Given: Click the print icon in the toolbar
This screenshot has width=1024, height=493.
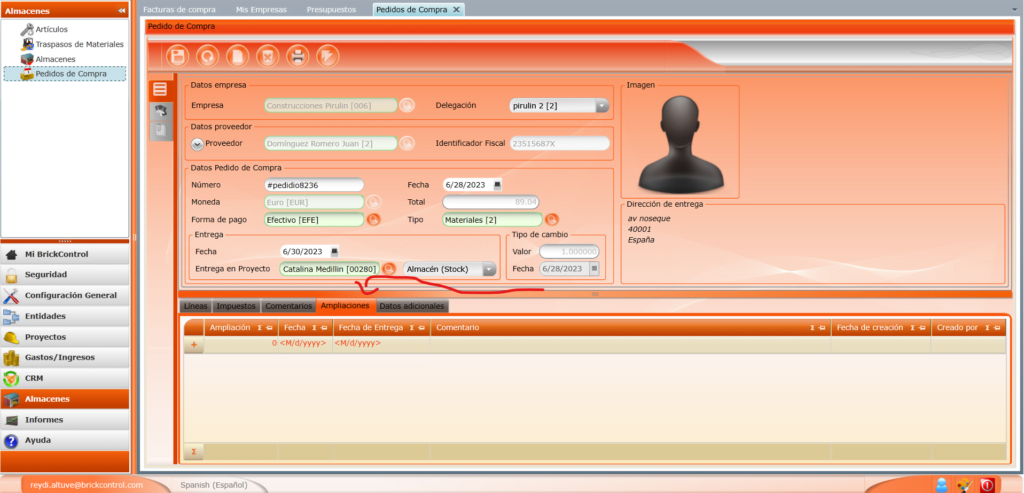Looking at the screenshot, I should 297,56.
